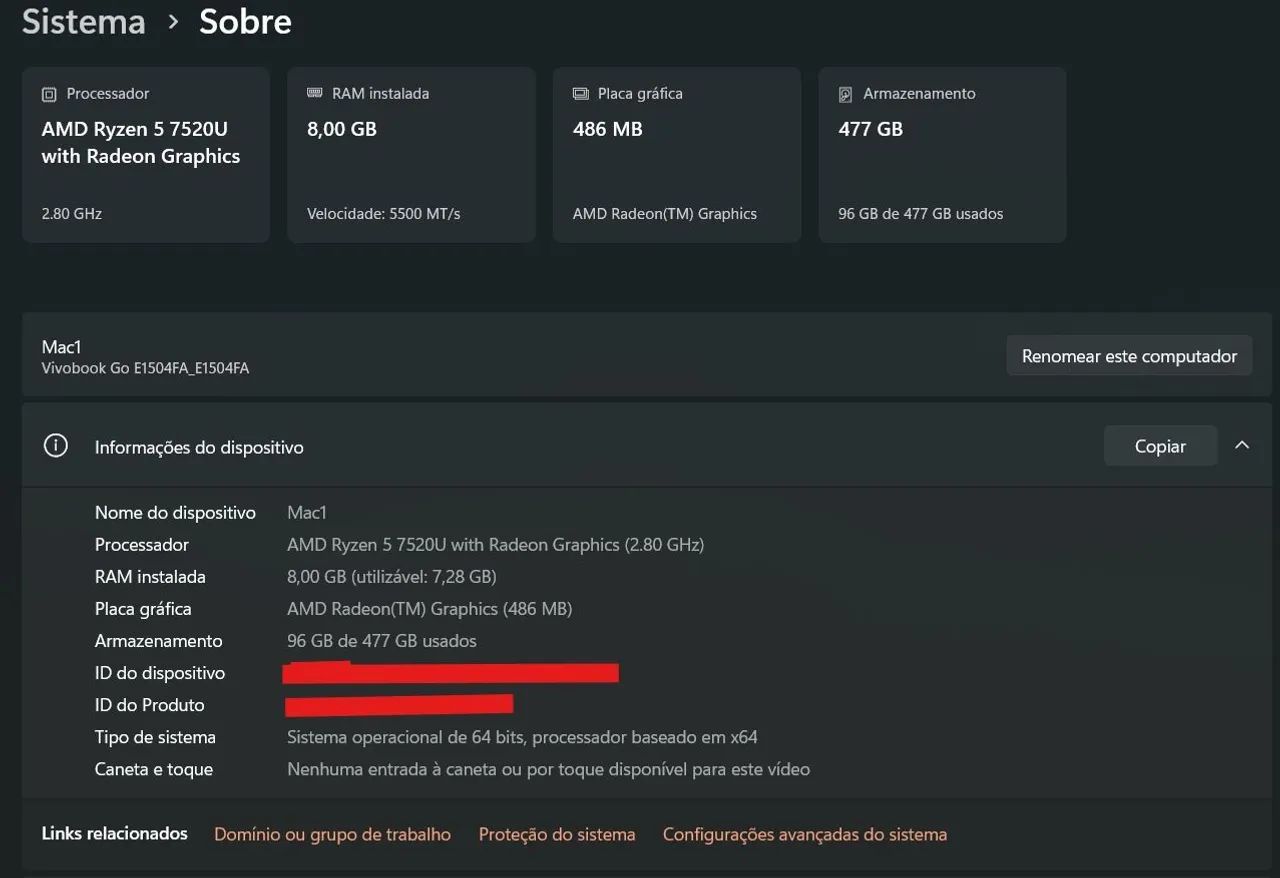This screenshot has width=1280, height=878.
Task: Click the Nenhuma entrada à caneta value
Action: pos(548,769)
